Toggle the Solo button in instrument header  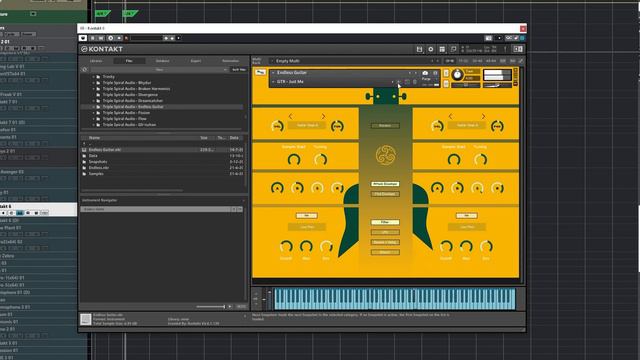446,73
